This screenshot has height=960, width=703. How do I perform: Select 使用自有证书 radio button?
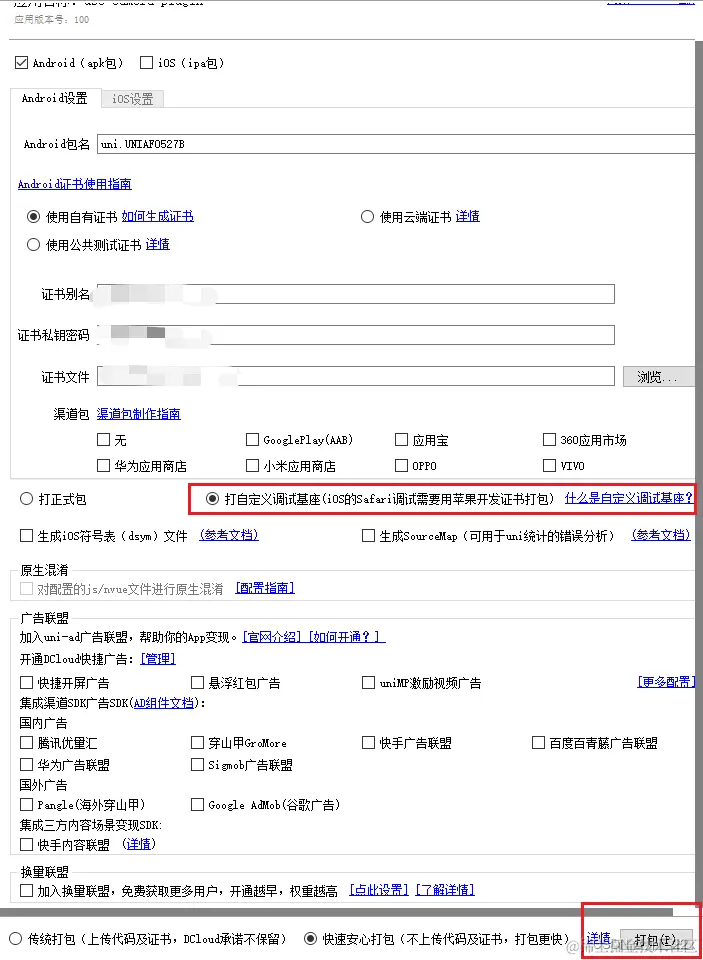33,217
